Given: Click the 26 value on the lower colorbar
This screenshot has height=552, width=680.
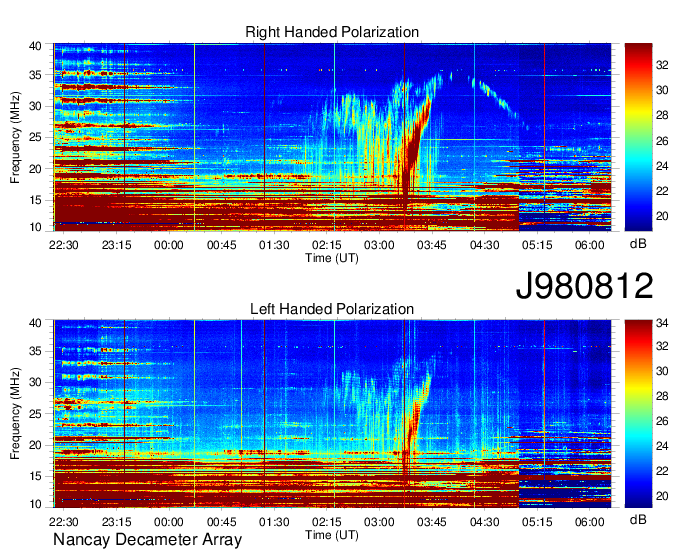Looking at the screenshot, I should click(662, 421).
